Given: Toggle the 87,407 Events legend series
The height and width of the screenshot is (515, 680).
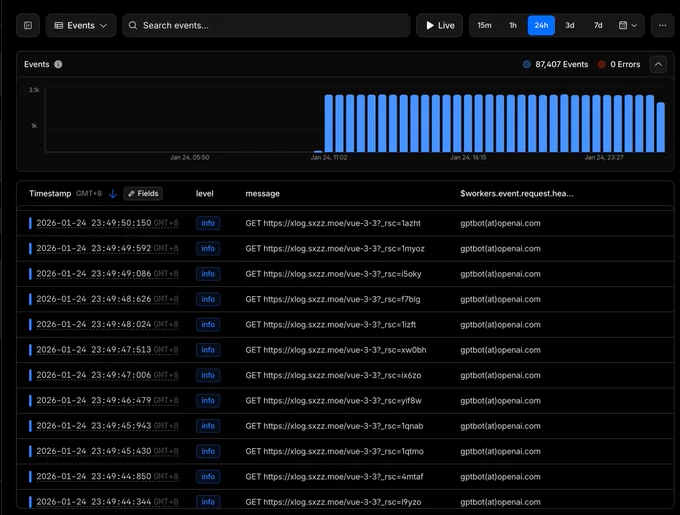Looking at the screenshot, I should coord(555,64).
